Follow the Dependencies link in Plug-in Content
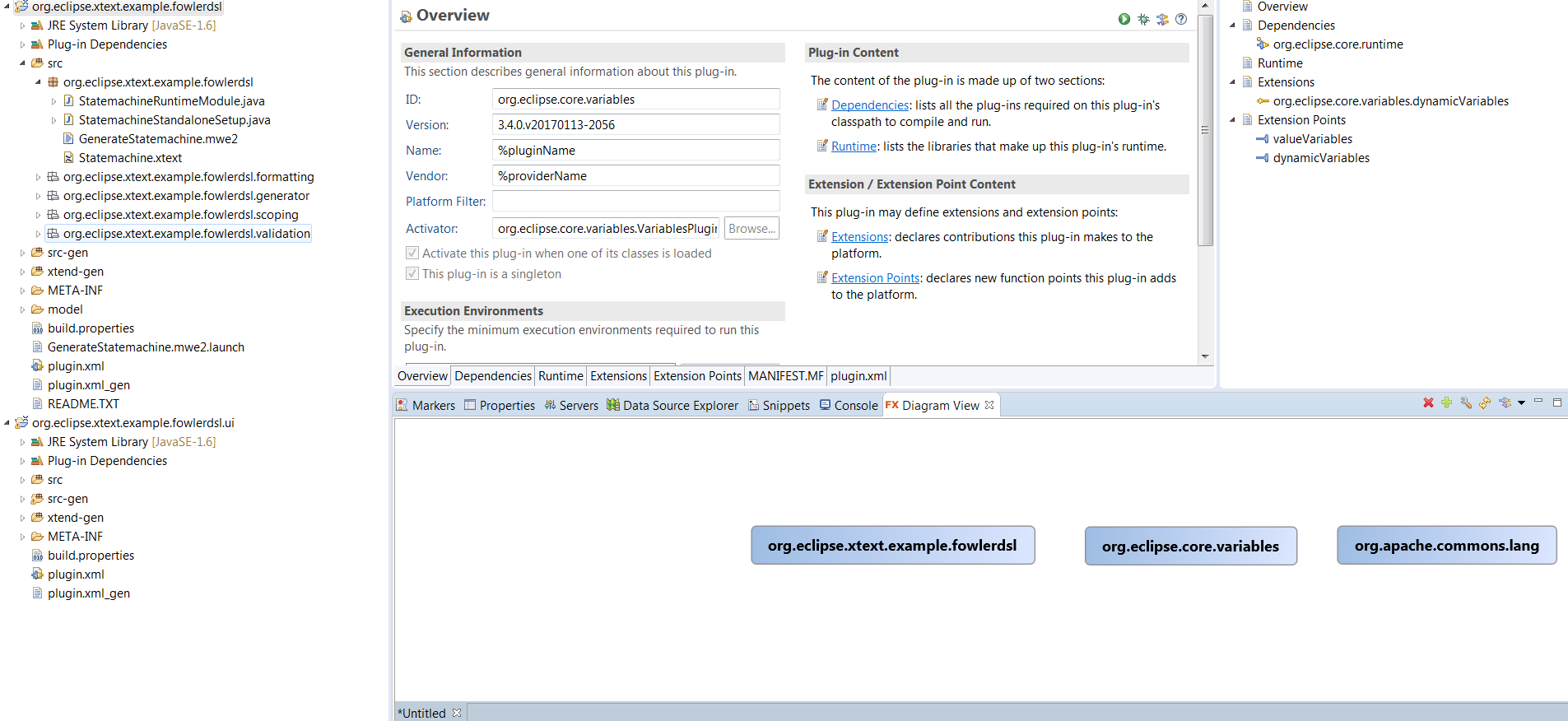 (x=870, y=105)
